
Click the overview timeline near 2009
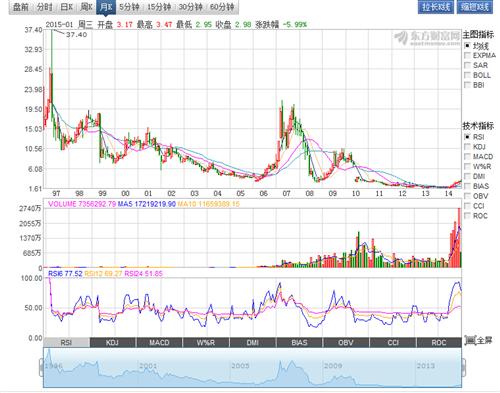(x=333, y=366)
